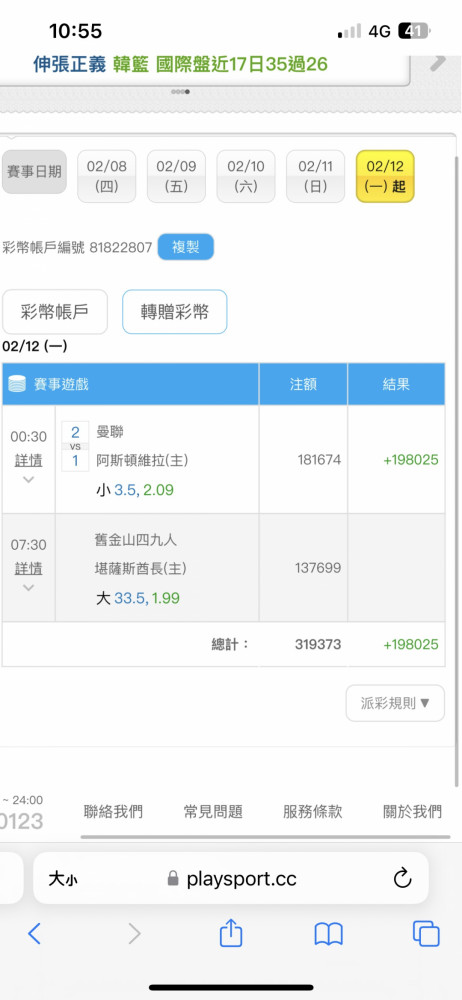
Task: Copy account number with 複製 button
Action: pyautogui.click(x=186, y=247)
